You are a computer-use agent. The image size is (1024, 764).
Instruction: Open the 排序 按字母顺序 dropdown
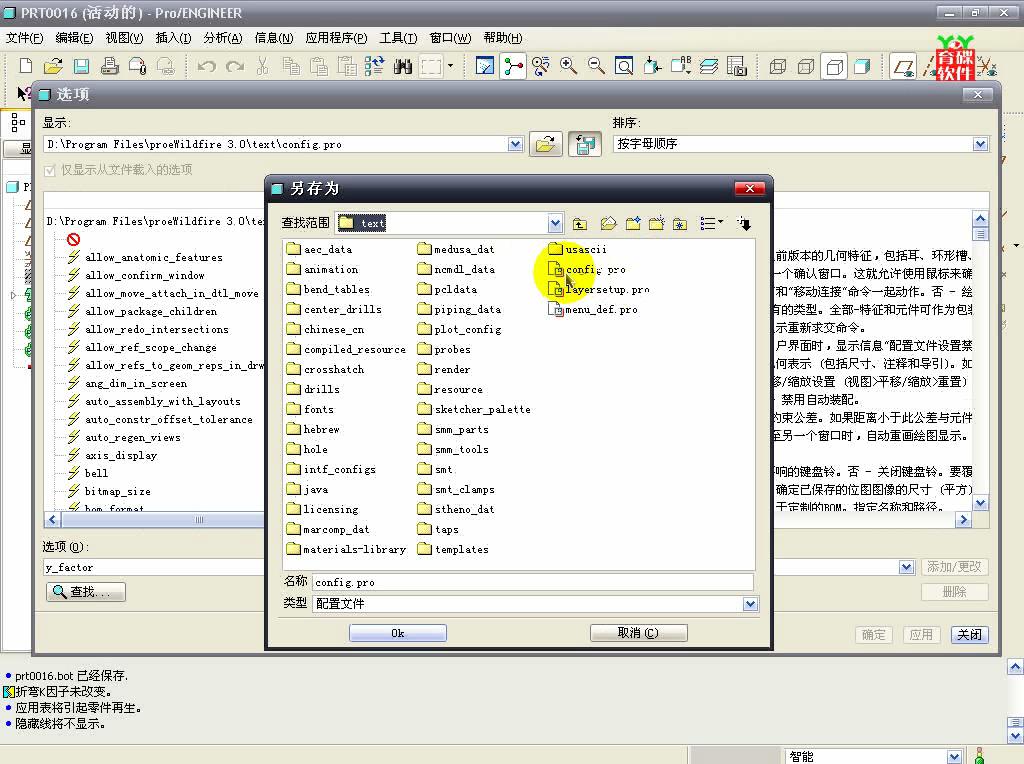coord(980,144)
